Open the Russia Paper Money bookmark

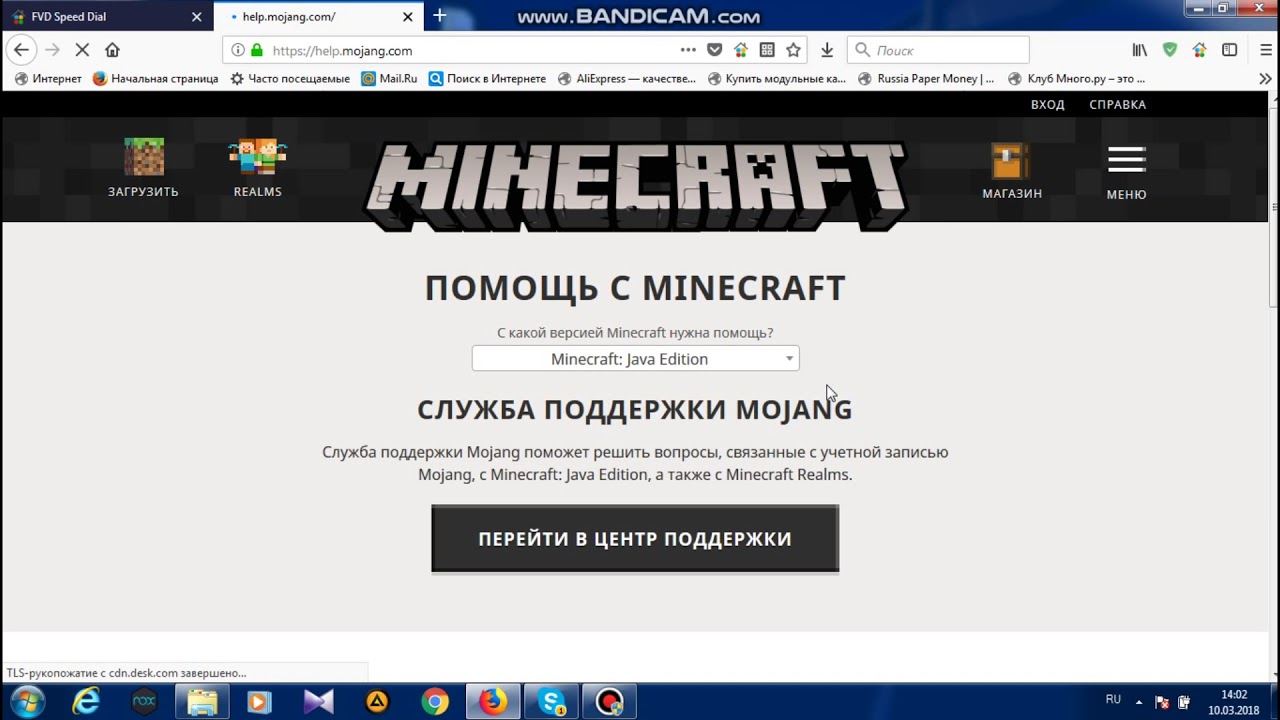926,78
